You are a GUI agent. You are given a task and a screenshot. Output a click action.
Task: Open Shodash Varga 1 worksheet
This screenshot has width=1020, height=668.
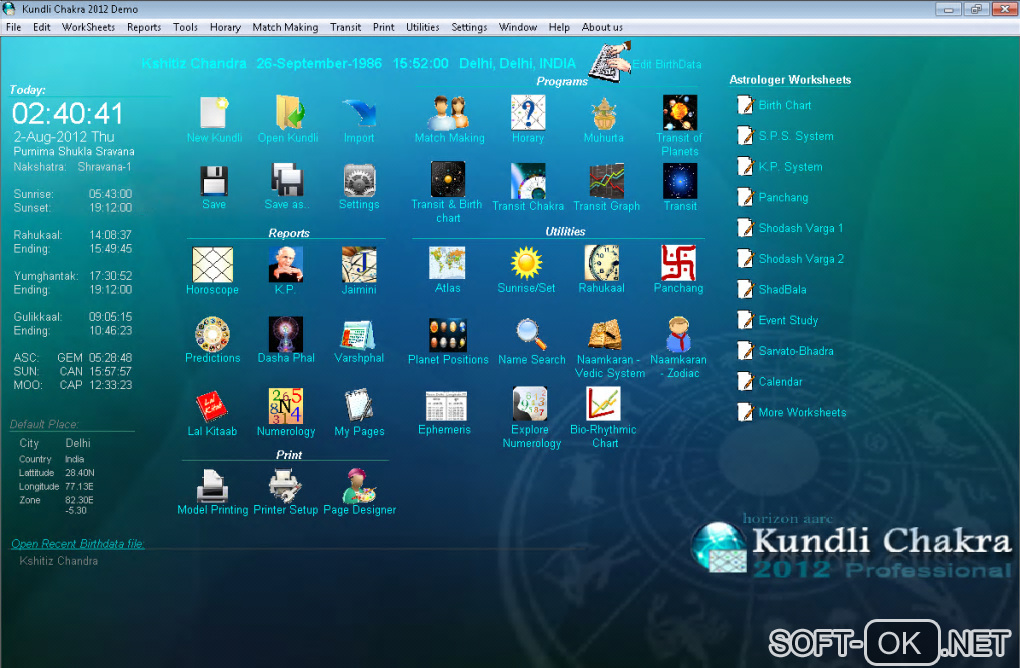(801, 228)
